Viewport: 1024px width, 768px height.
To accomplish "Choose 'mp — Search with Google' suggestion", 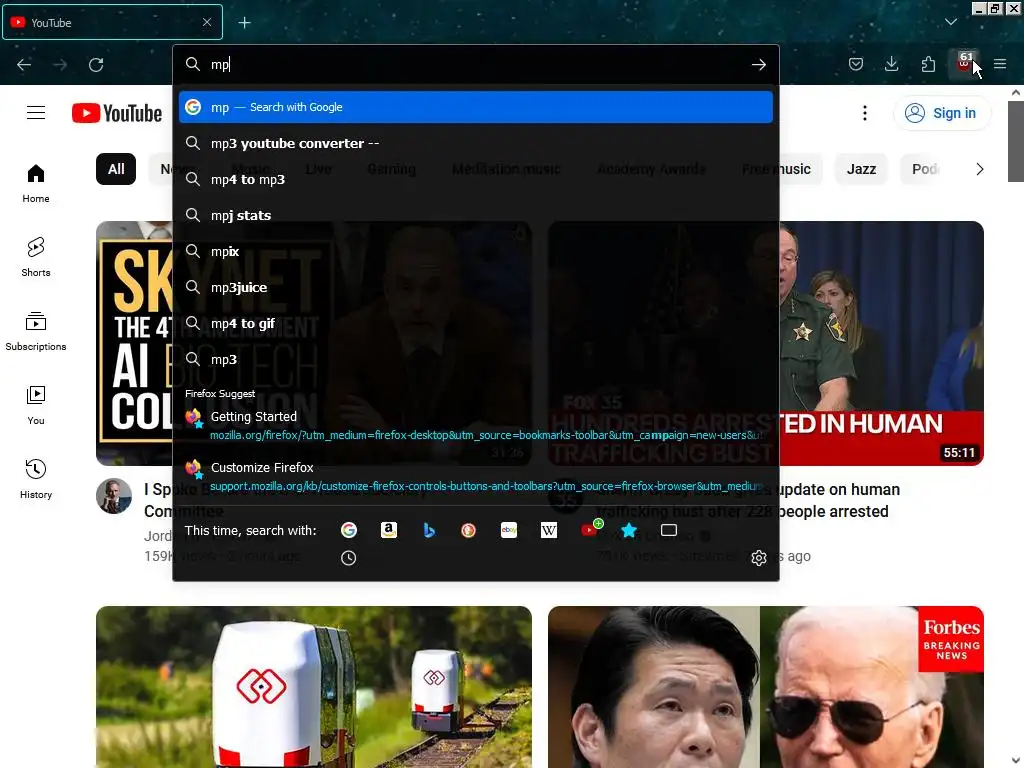I will point(475,107).
